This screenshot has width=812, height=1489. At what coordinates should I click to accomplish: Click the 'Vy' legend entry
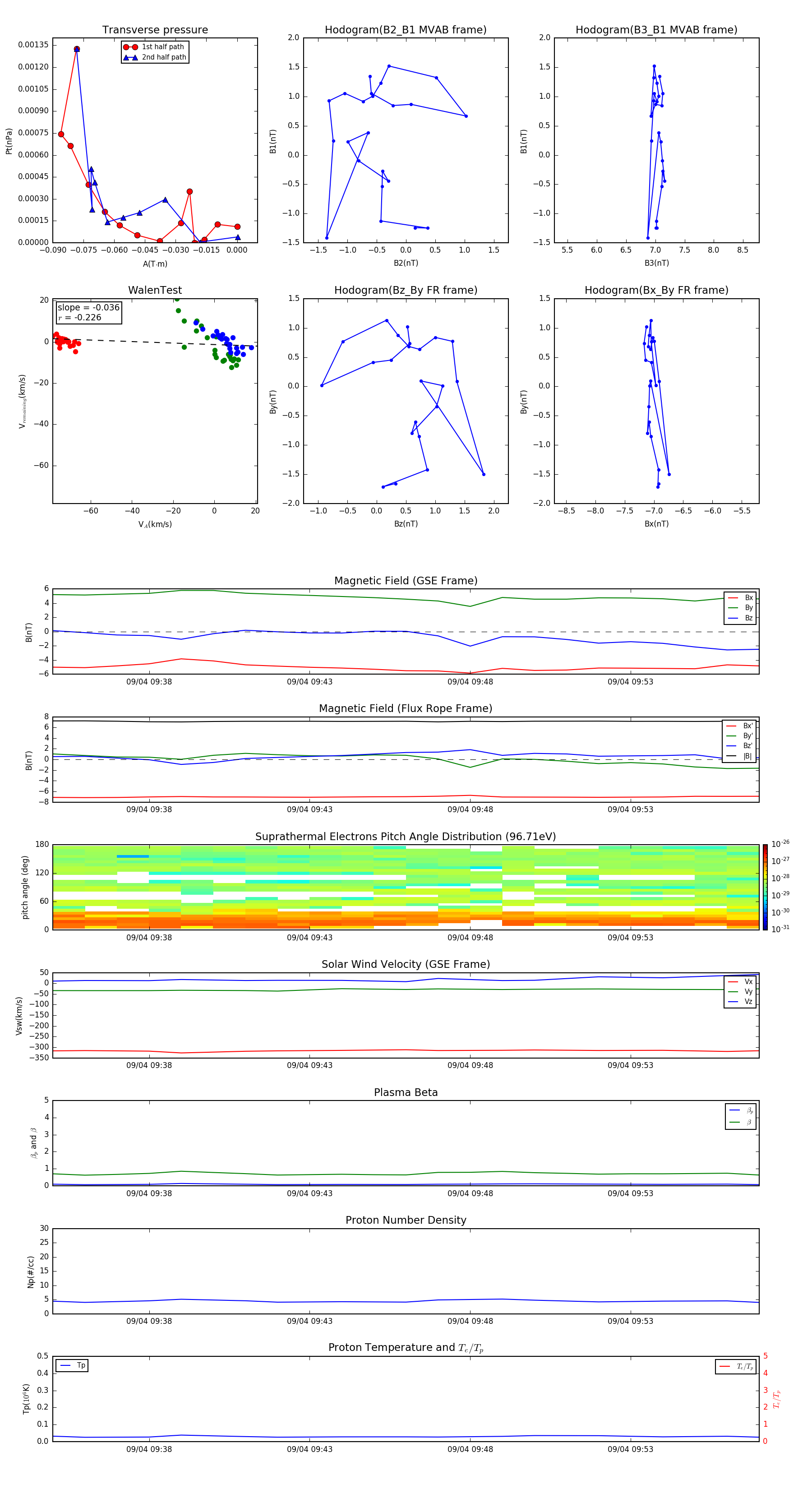740,991
